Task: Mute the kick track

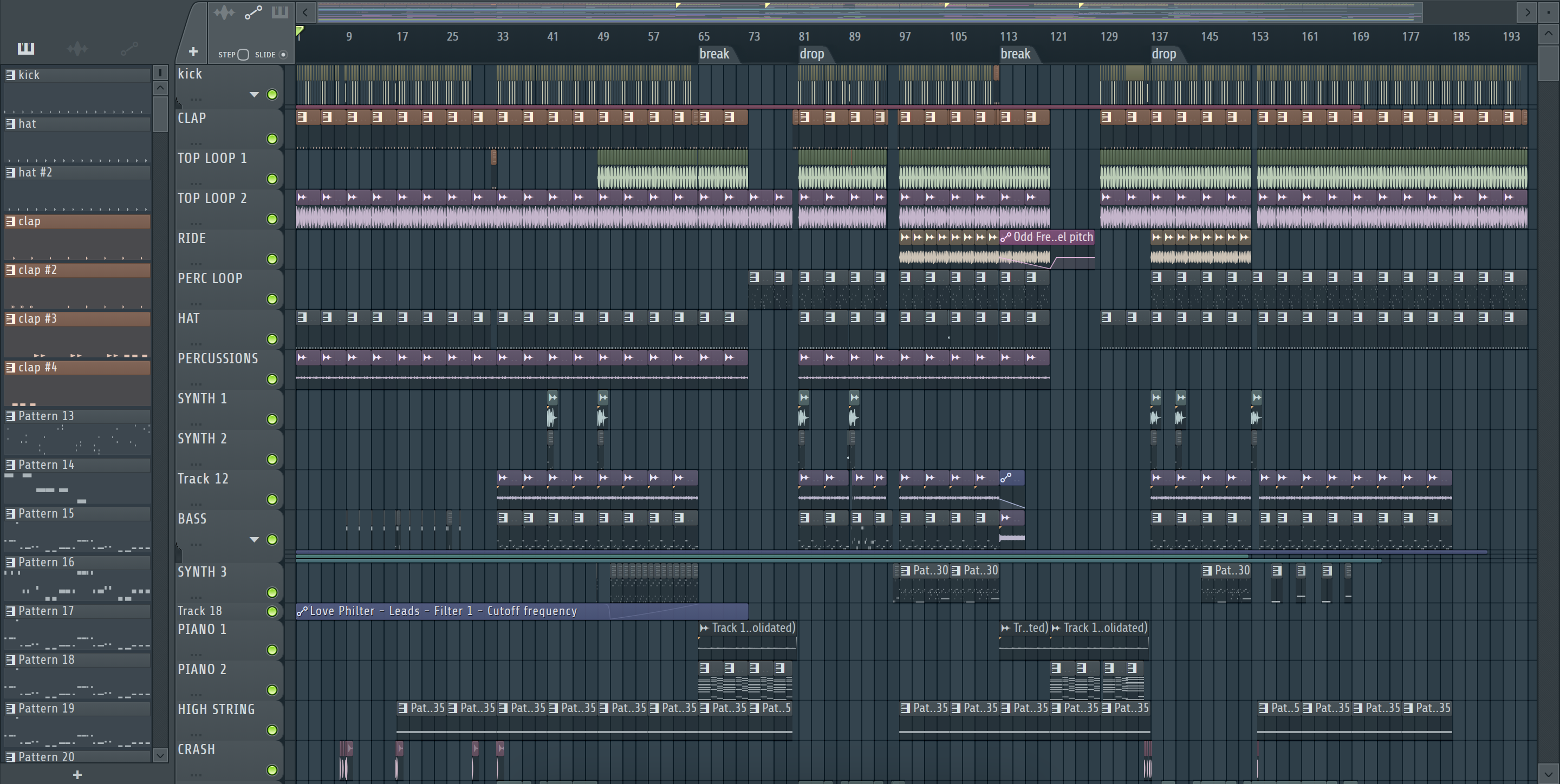Action: pyautogui.click(x=272, y=94)
